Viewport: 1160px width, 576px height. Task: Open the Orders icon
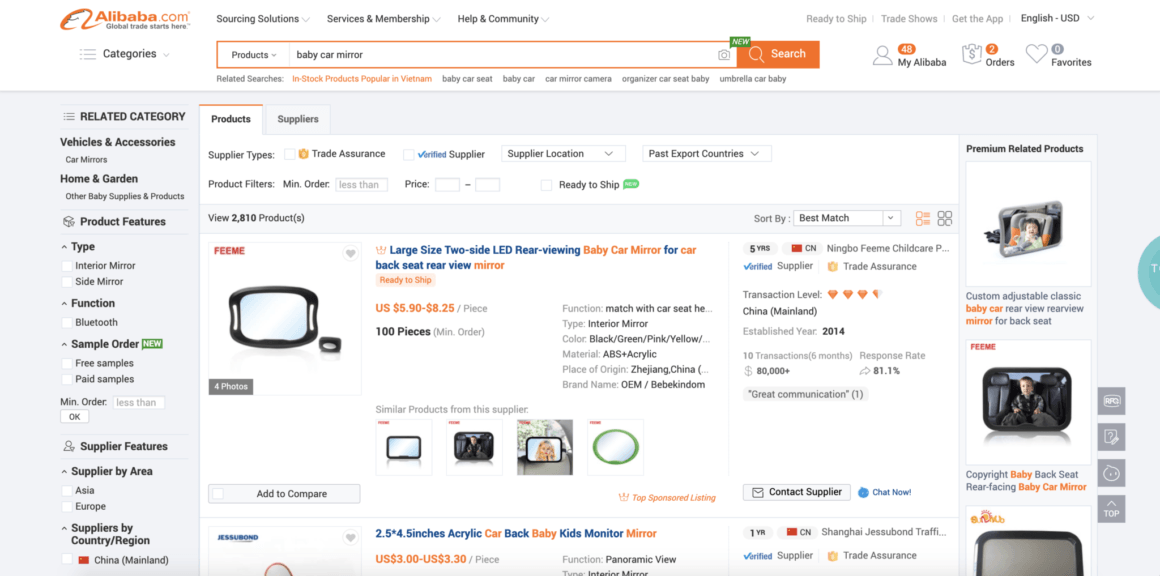click(x=971, y=55)
